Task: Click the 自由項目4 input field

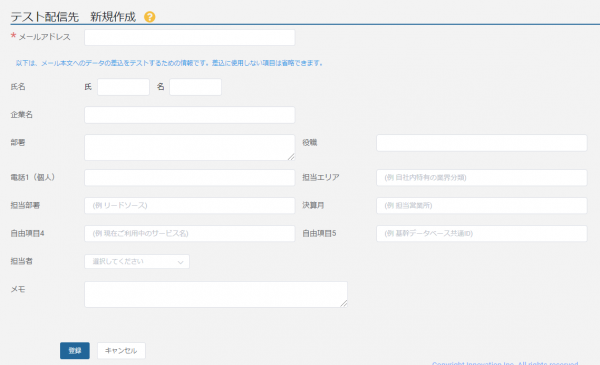Action: [x=190, y=233]
